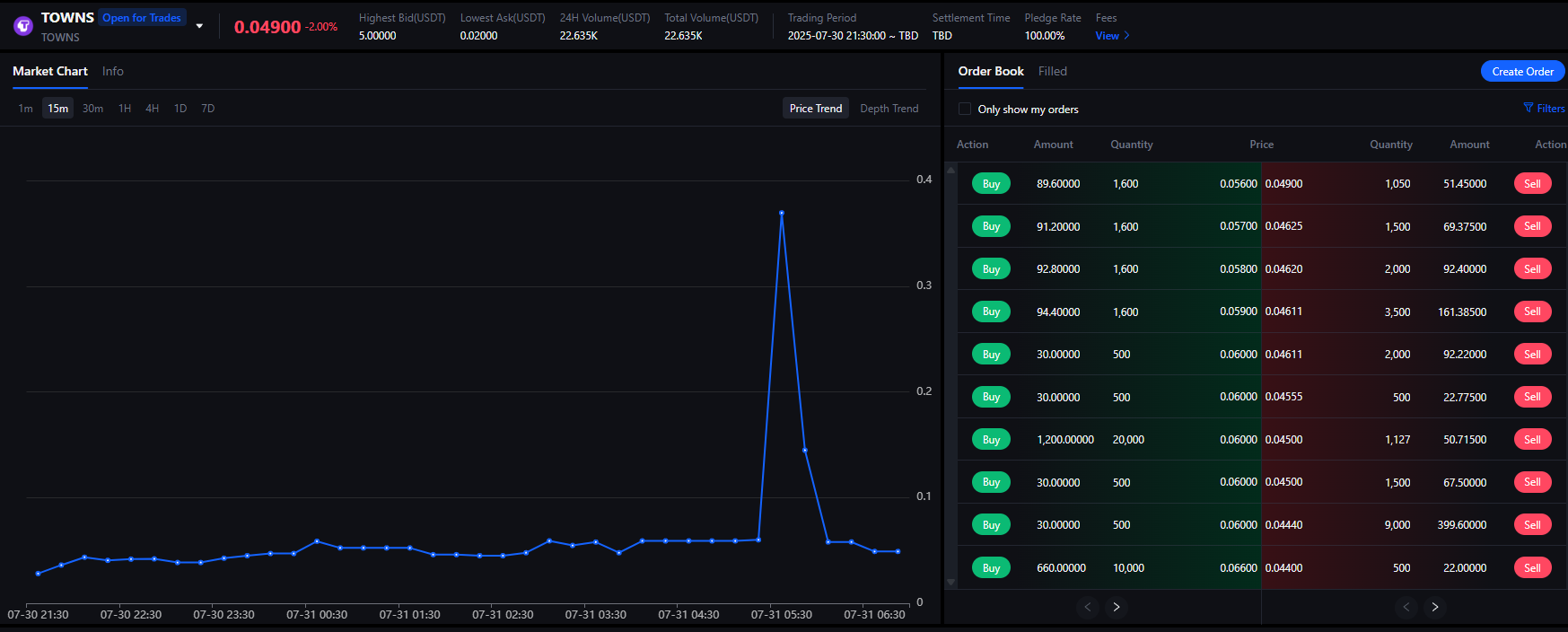Select Price Trend chart mode
Screen dimensions: 1568x632
point(815,109)
